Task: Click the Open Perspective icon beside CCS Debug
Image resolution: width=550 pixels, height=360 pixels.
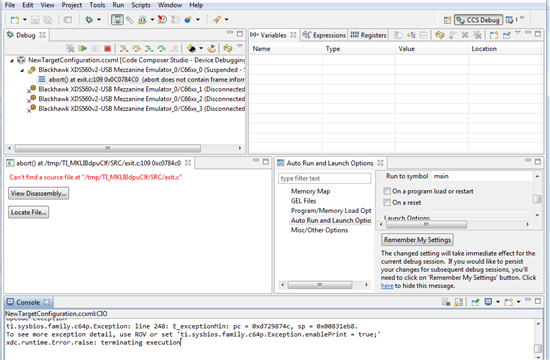Action: [448, 20]
